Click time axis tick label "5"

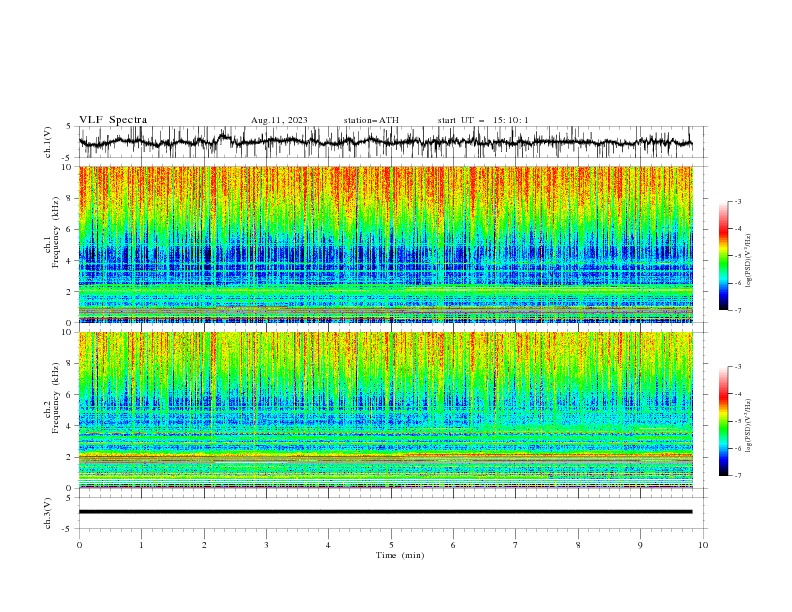coord(391,545)
